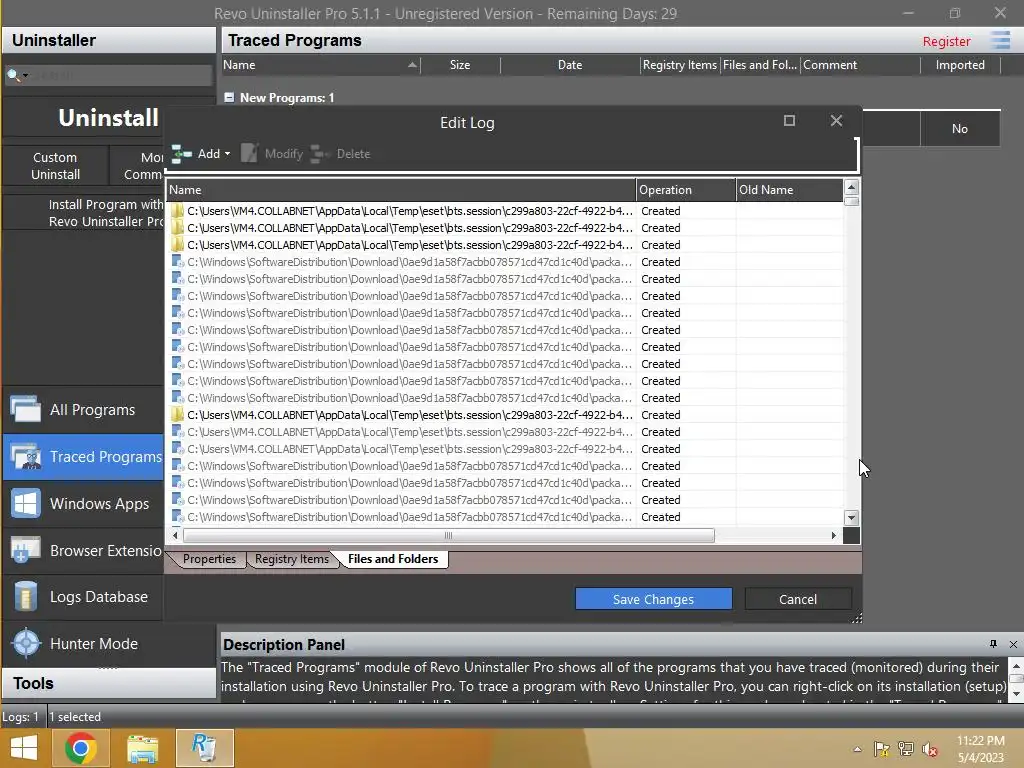Close the Description Panel
Viewport: 1024px width, 768px height.
[x=1013, y=645]
